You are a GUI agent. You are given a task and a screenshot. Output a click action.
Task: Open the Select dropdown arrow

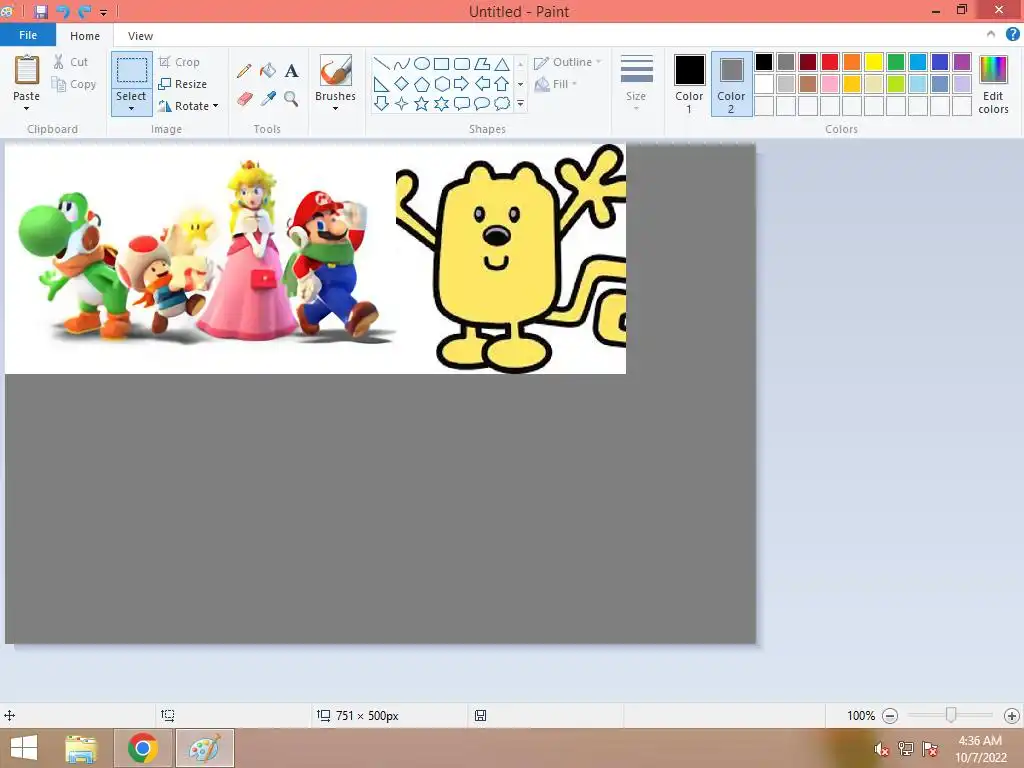[x=131, y=108]
